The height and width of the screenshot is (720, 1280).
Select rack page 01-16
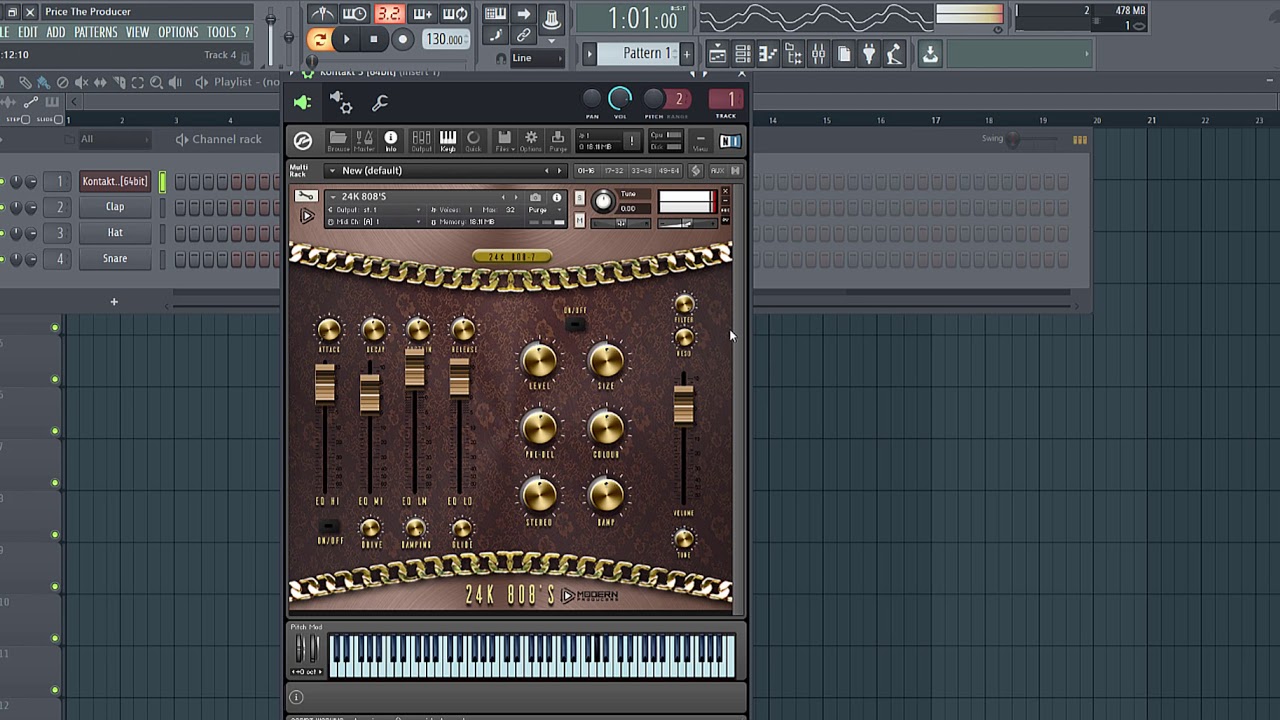coord(586,171)
